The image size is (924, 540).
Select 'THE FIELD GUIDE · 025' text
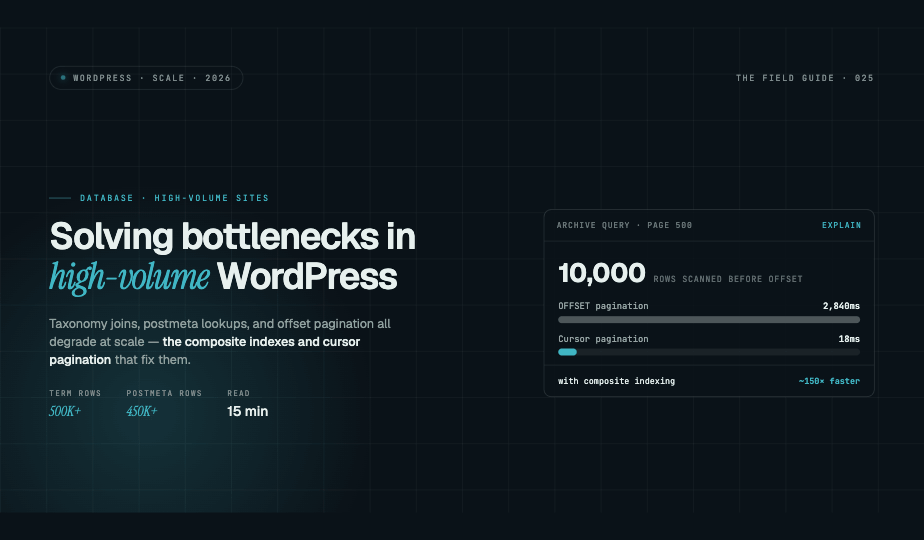(x=804, y=78)
